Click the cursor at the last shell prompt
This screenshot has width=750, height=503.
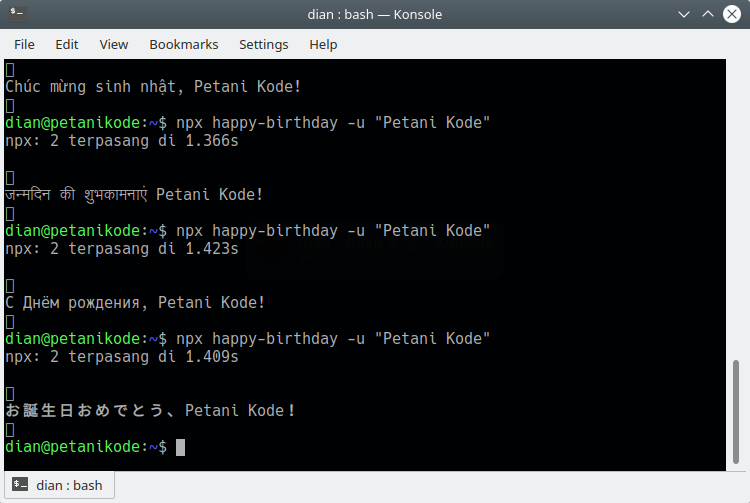click(180, 447)
